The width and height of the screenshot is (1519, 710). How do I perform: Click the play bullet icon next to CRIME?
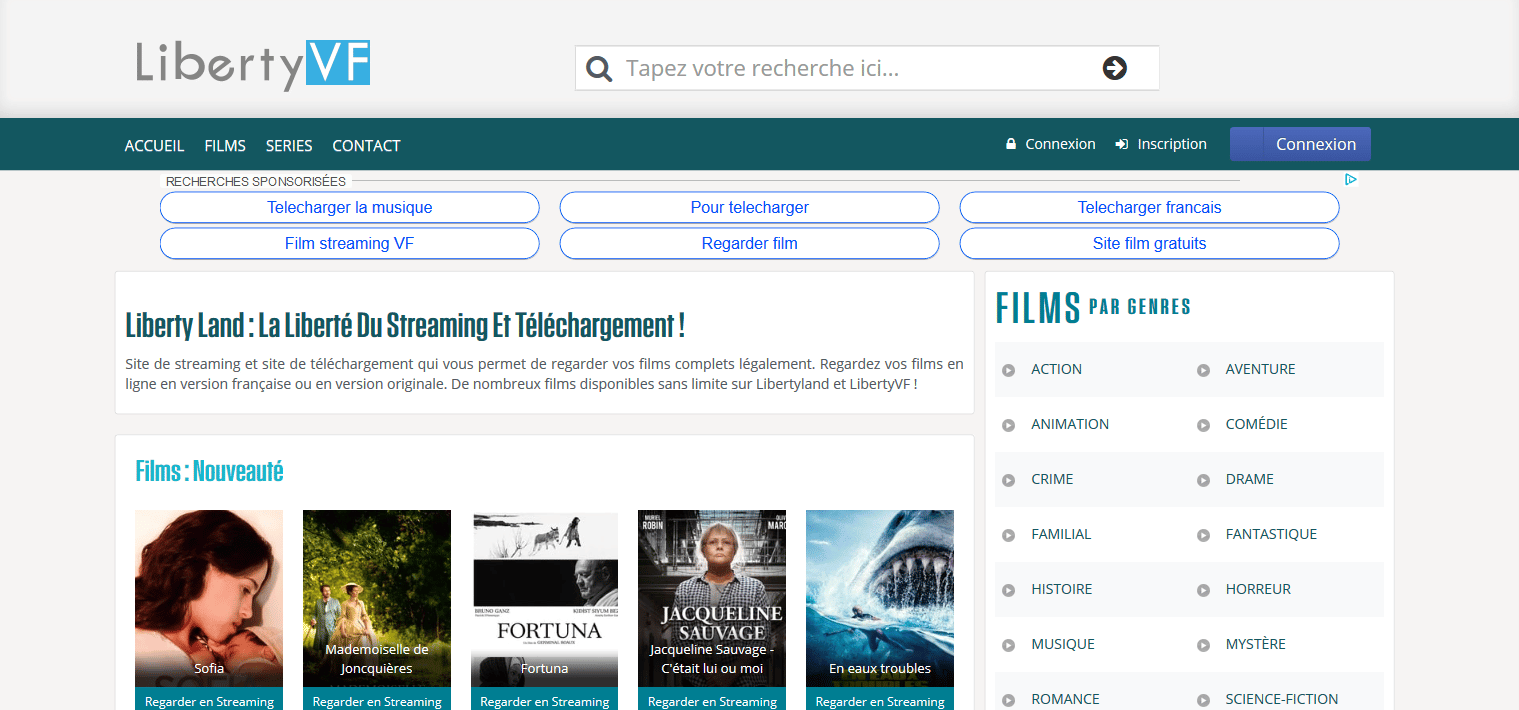1009,480
